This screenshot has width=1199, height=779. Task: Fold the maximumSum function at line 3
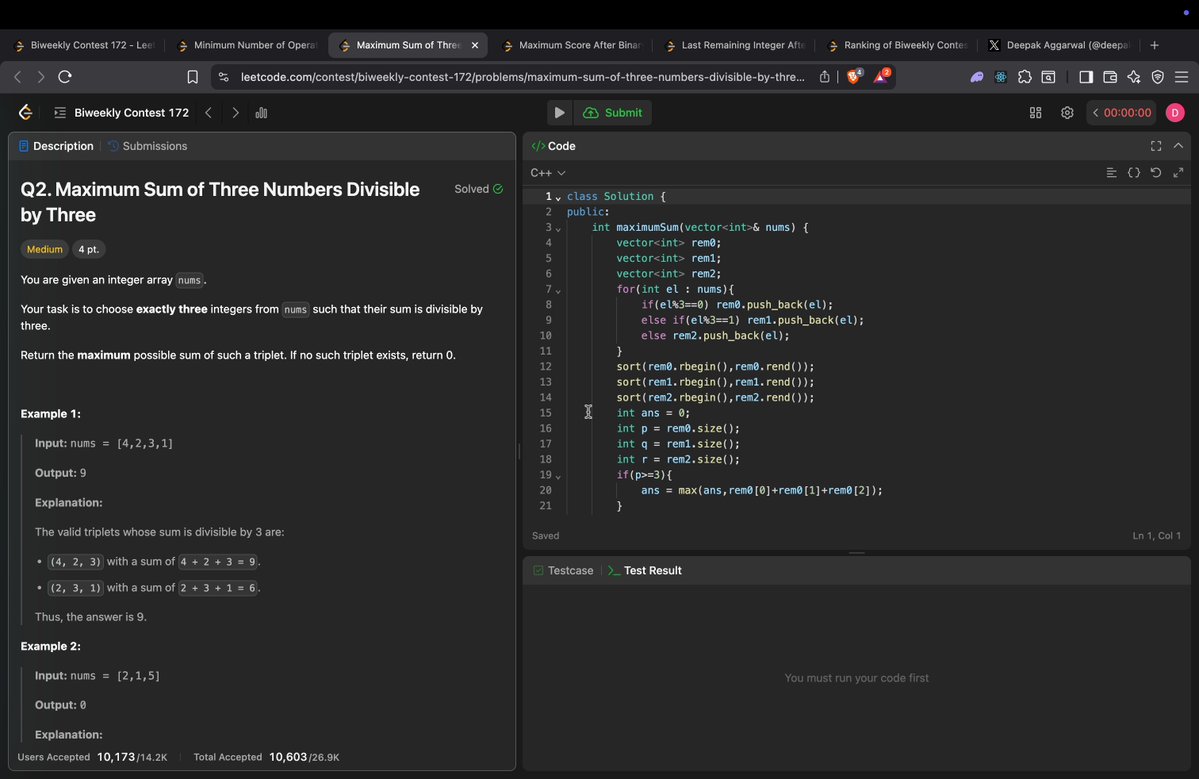[x=558, y=229]
